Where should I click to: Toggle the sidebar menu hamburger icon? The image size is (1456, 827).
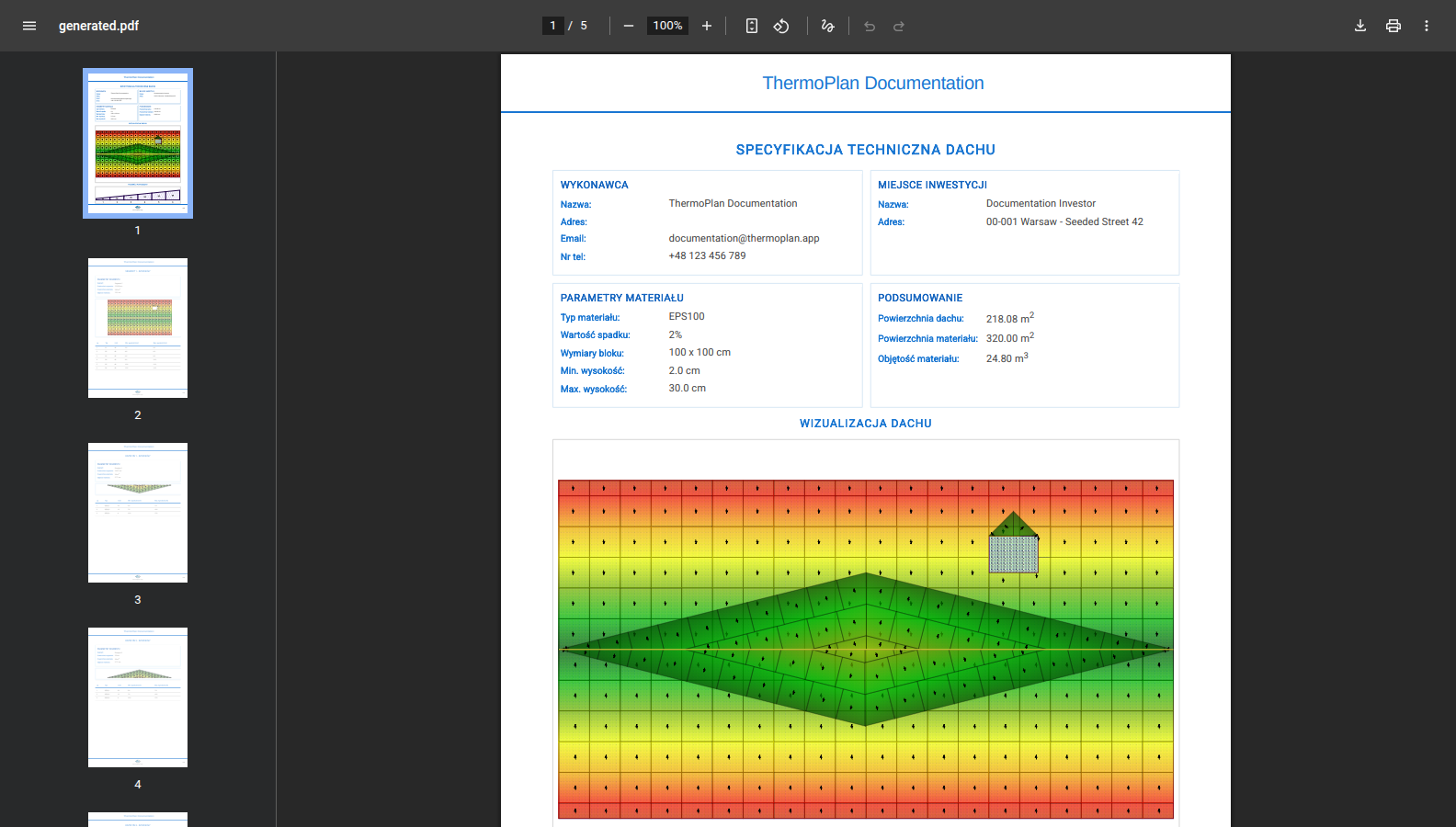coord(29,26)
